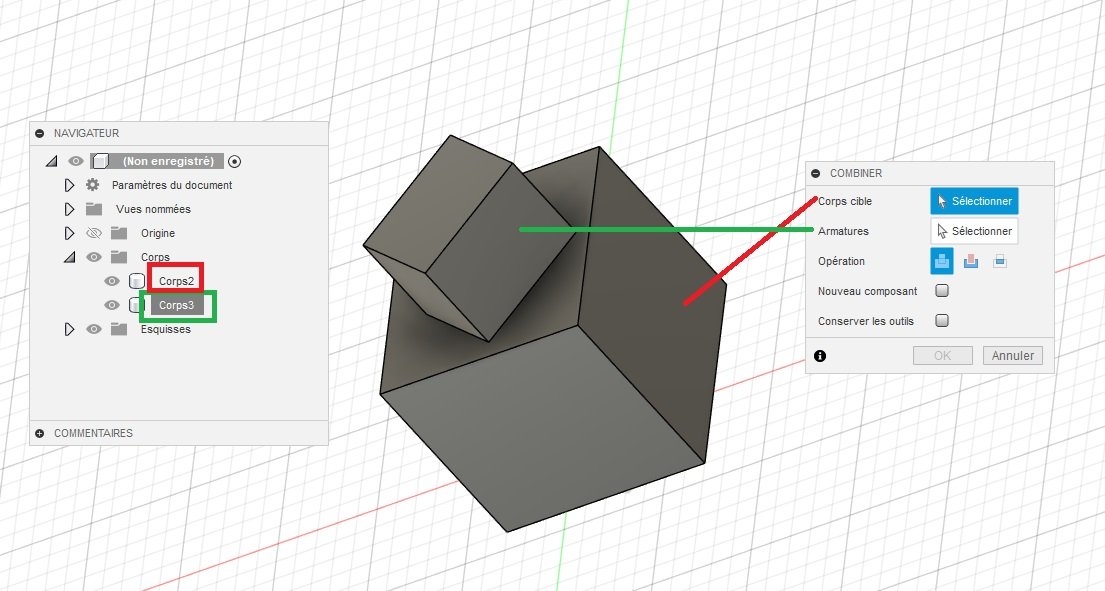Screen dimensions: 1105x591
Task: Enable the Nouveau composant checkbox
Action: tap(942, 291)
